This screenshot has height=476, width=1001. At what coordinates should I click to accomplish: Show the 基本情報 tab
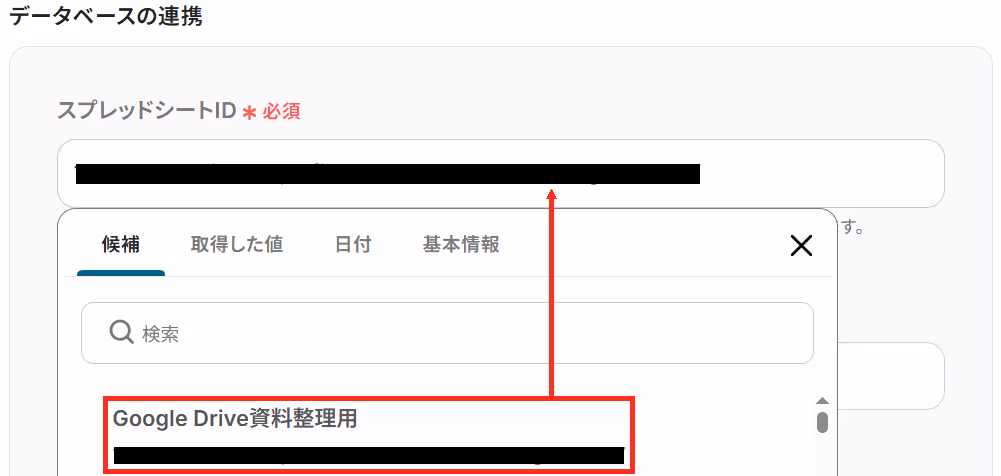pos(461,244)
